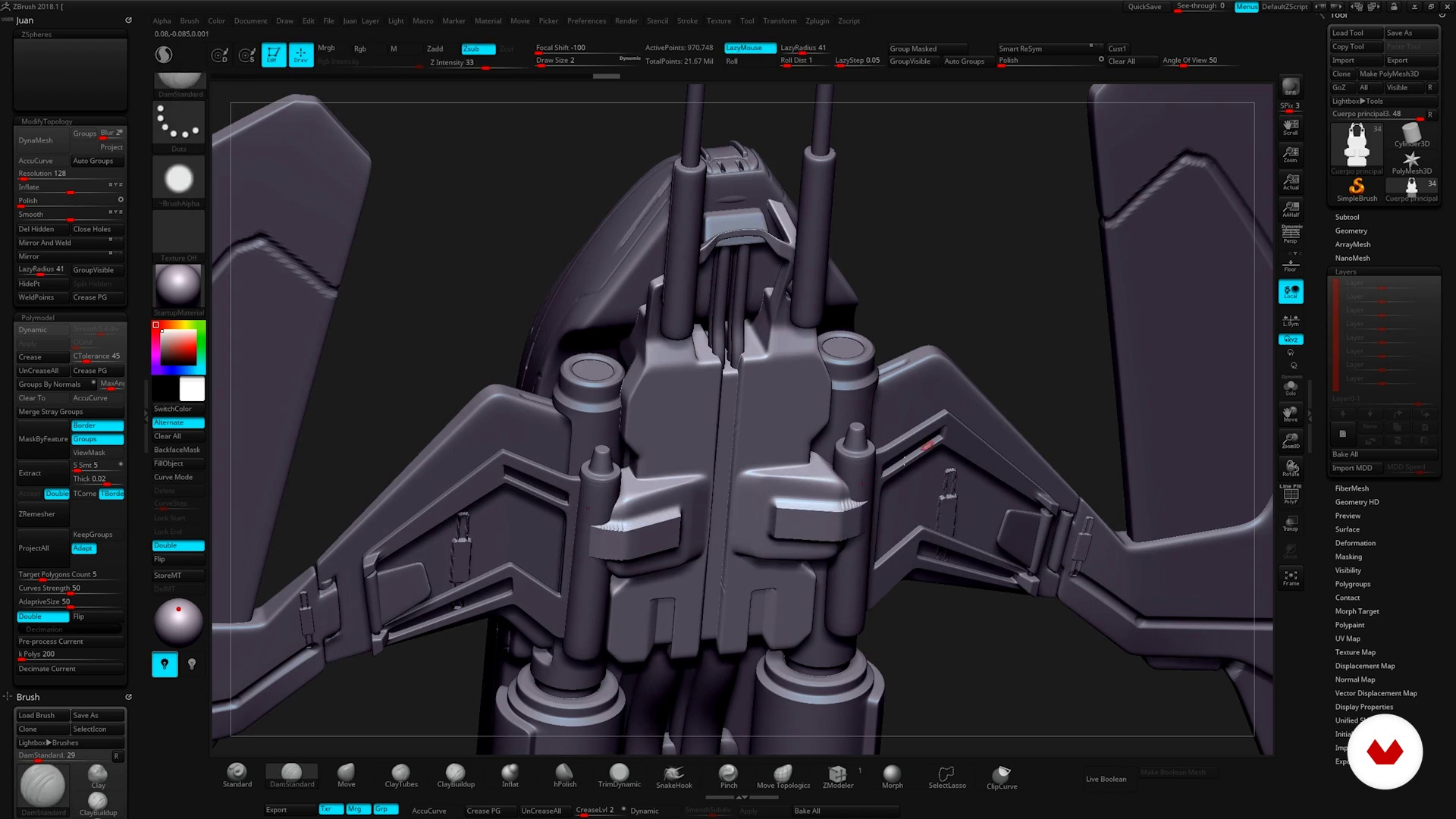The width and height of the screenshot is (1456, 819).
Task: Expand the UV Map section
Action: click(1348, 639)
